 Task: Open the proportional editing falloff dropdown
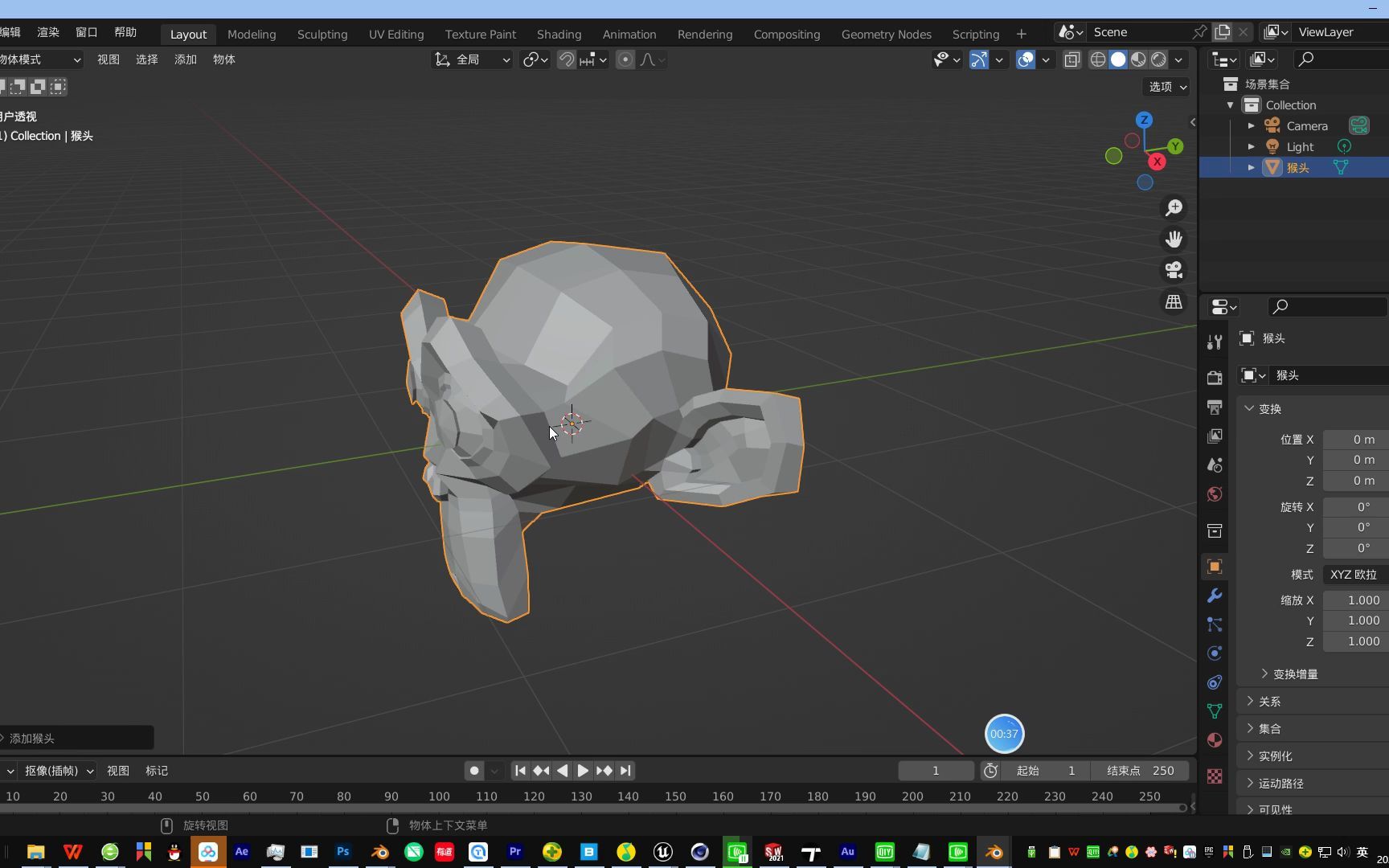(648, 59)
